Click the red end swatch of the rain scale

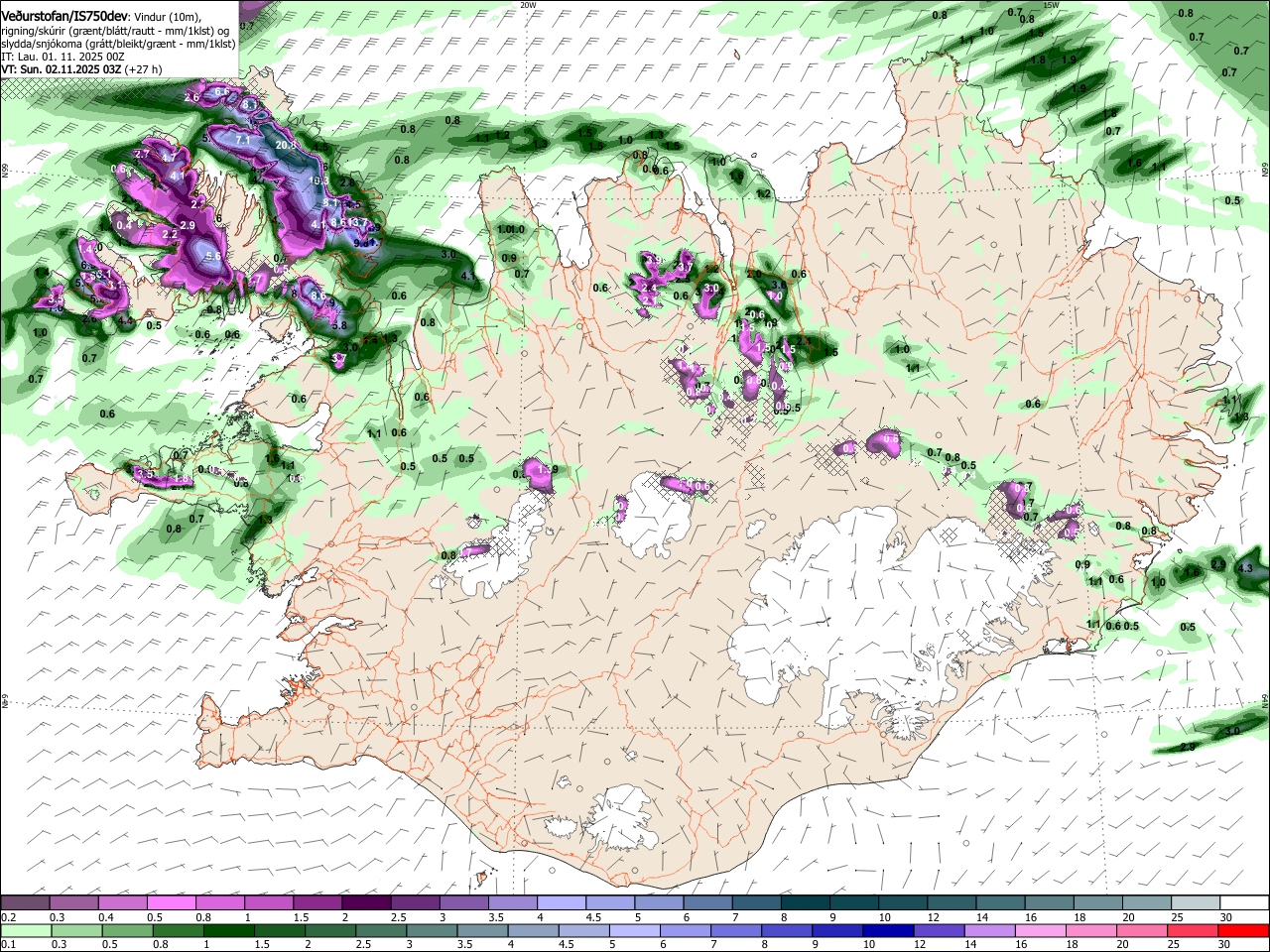coord(1244,931)
